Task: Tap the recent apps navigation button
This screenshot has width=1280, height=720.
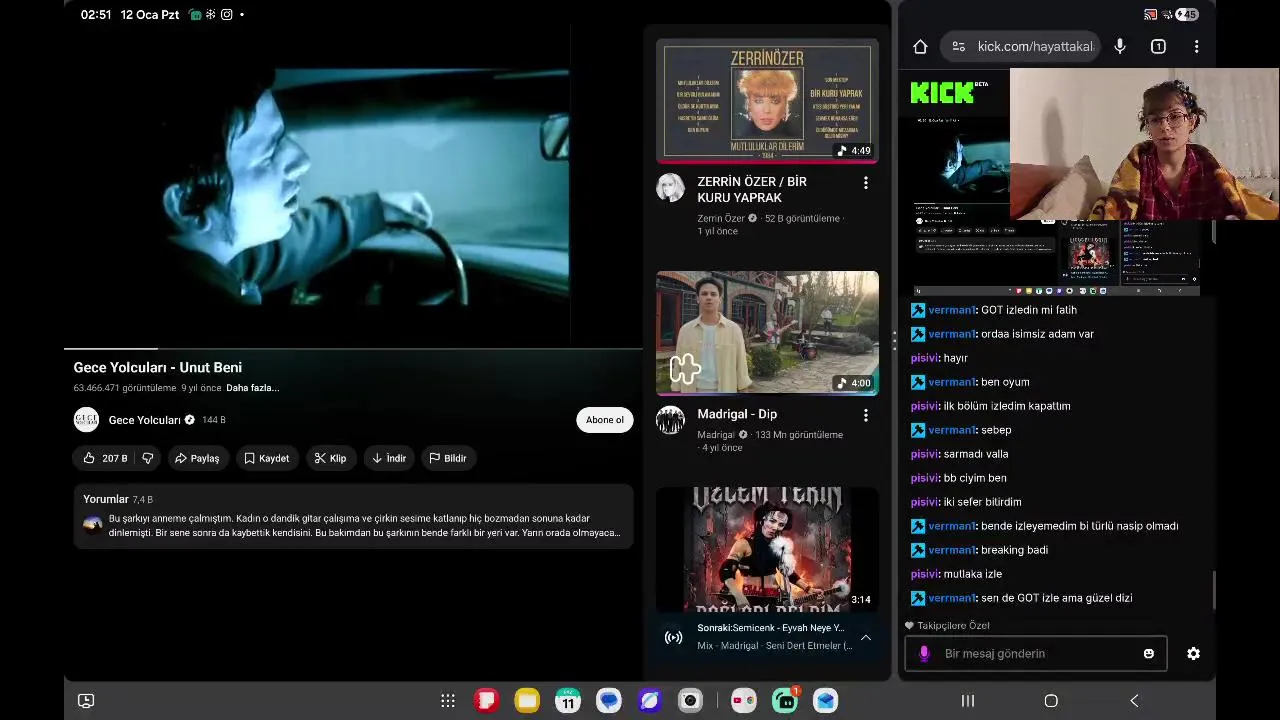Action: tap(968, 701)
